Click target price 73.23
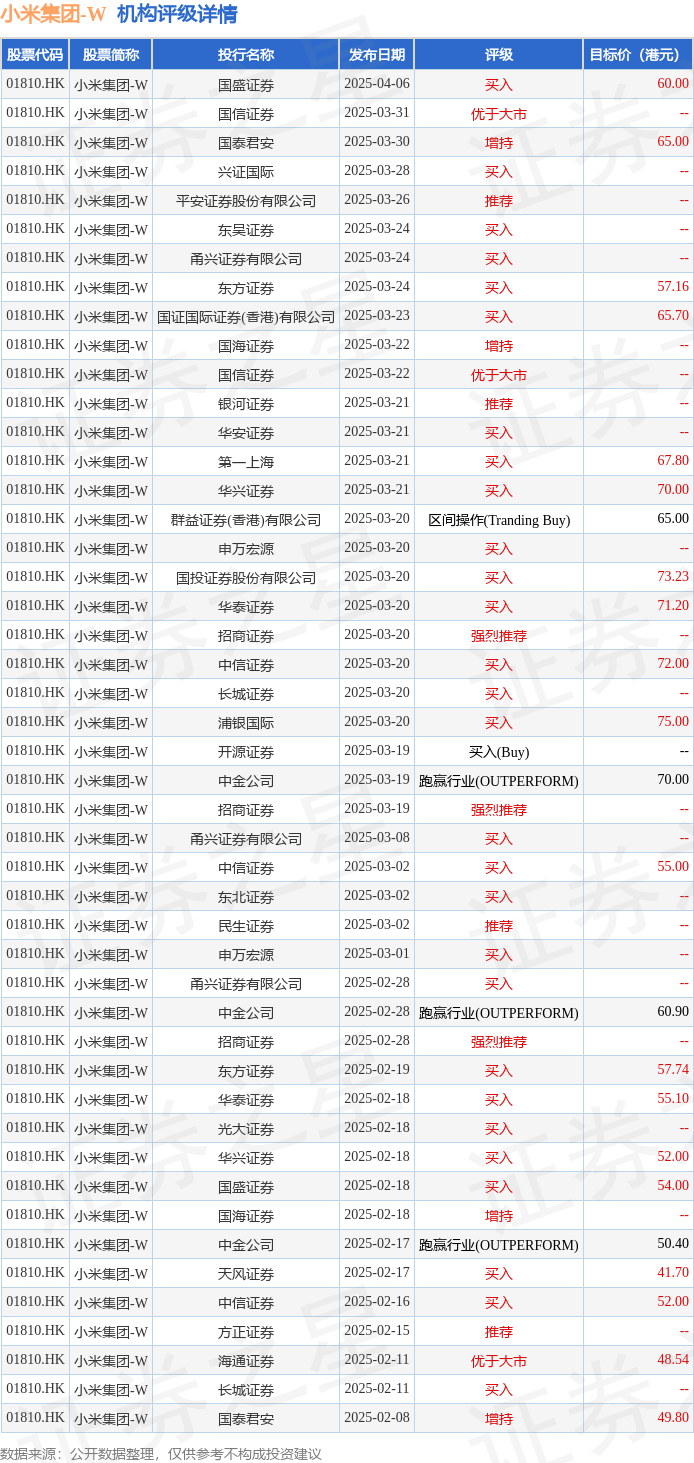Viewport: 694px width, 1463px height. click(673, 577)
